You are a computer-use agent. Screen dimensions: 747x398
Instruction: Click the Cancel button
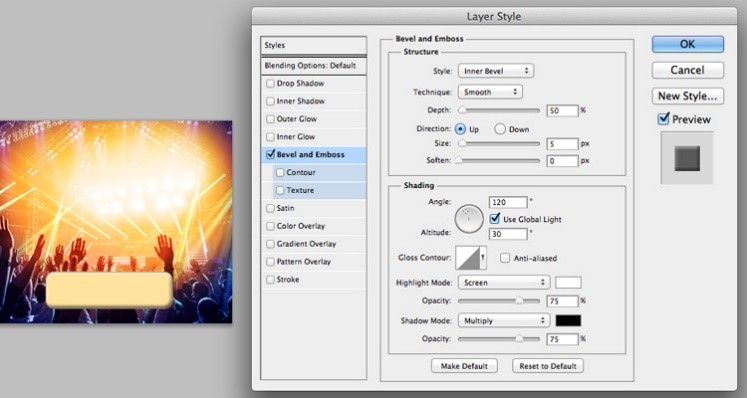point(687,70)
